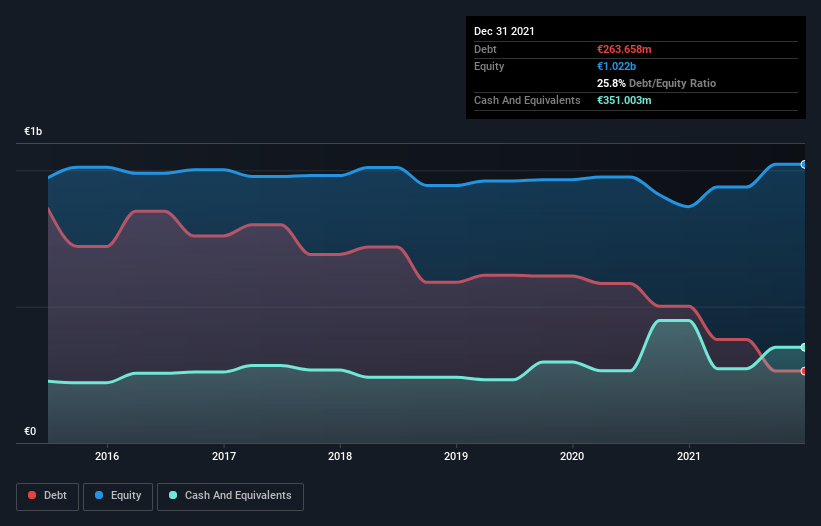This screenshot has width=821, height=526.
Task: Click the Debt label in tooltip
Action: tap(485, 49)
